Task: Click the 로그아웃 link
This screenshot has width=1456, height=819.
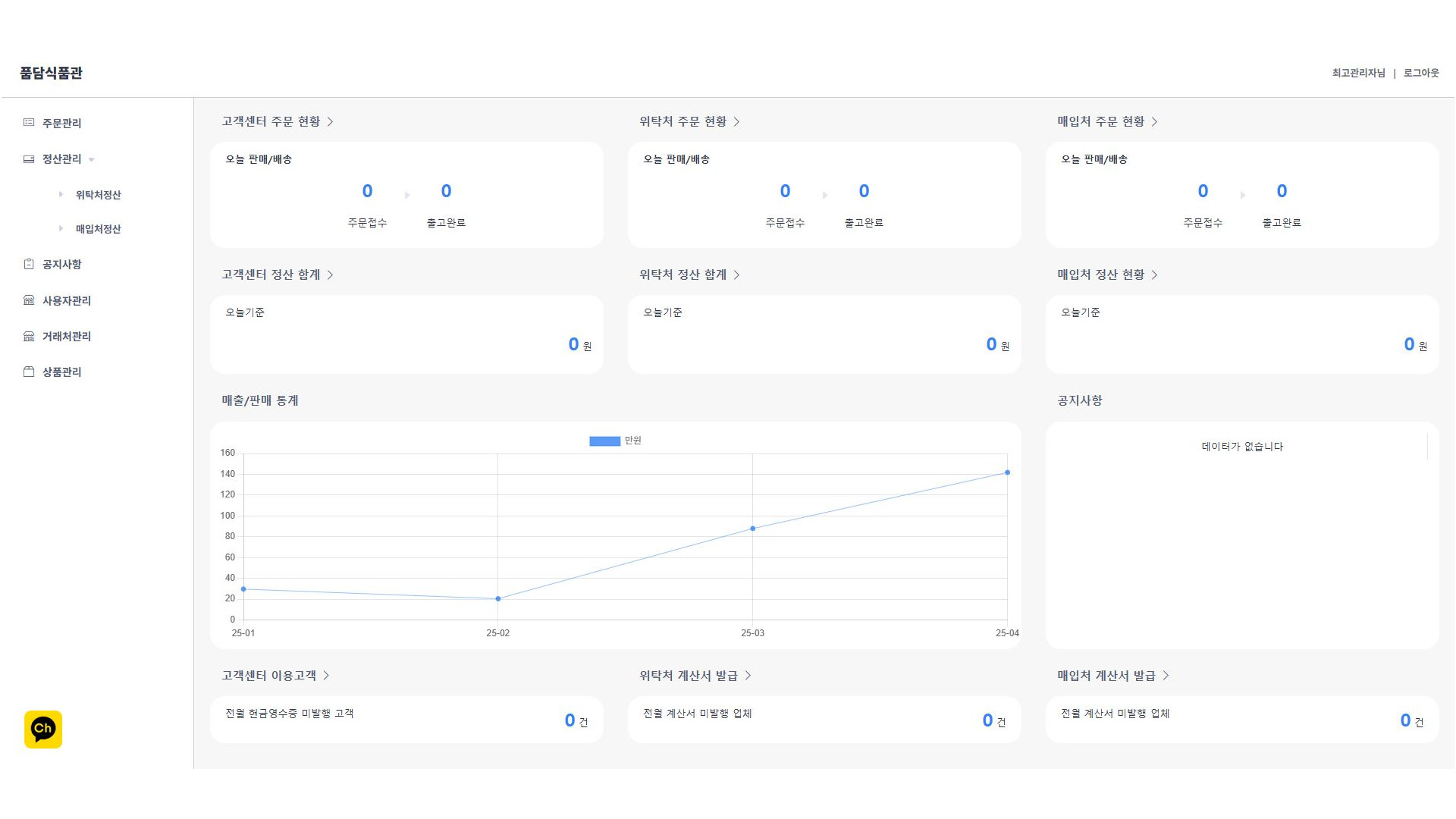Action: (x=1420, y=74)
